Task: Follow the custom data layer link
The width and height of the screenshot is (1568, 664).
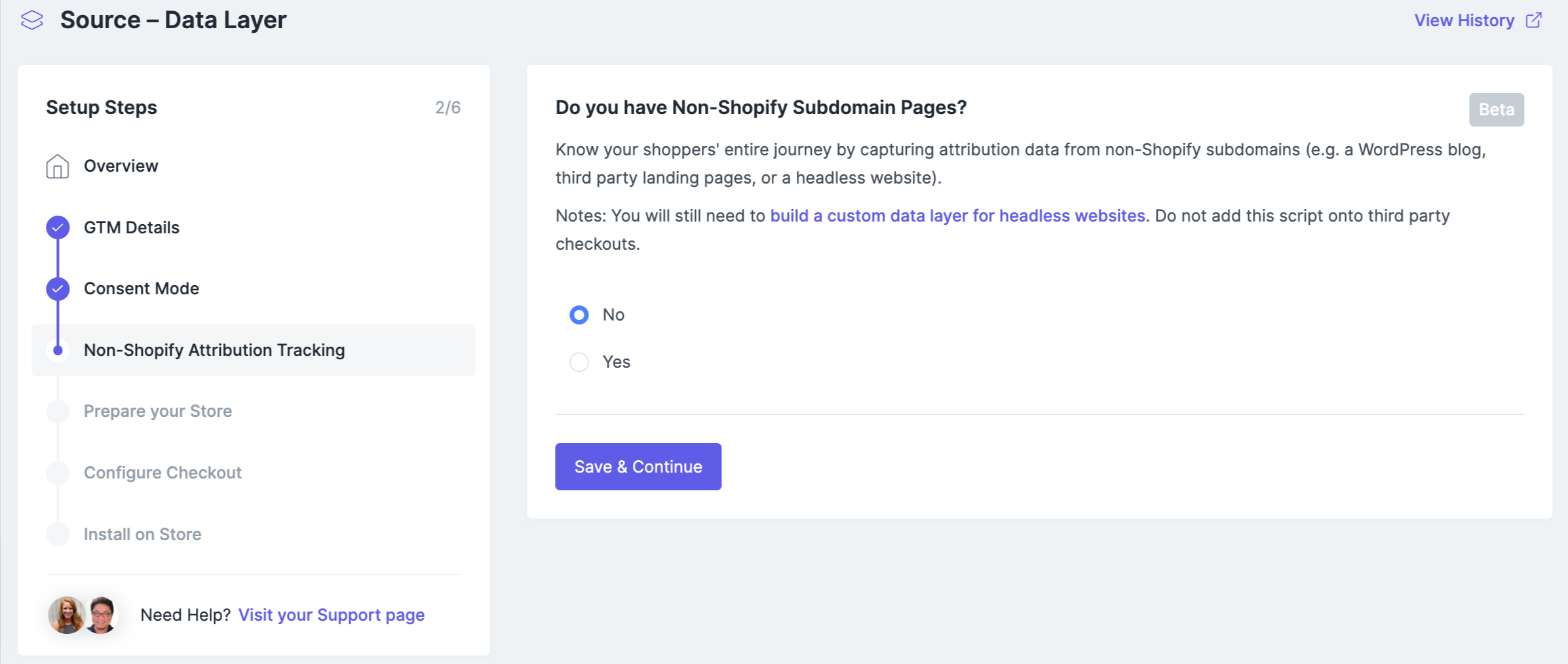Action: pos(957,216)
